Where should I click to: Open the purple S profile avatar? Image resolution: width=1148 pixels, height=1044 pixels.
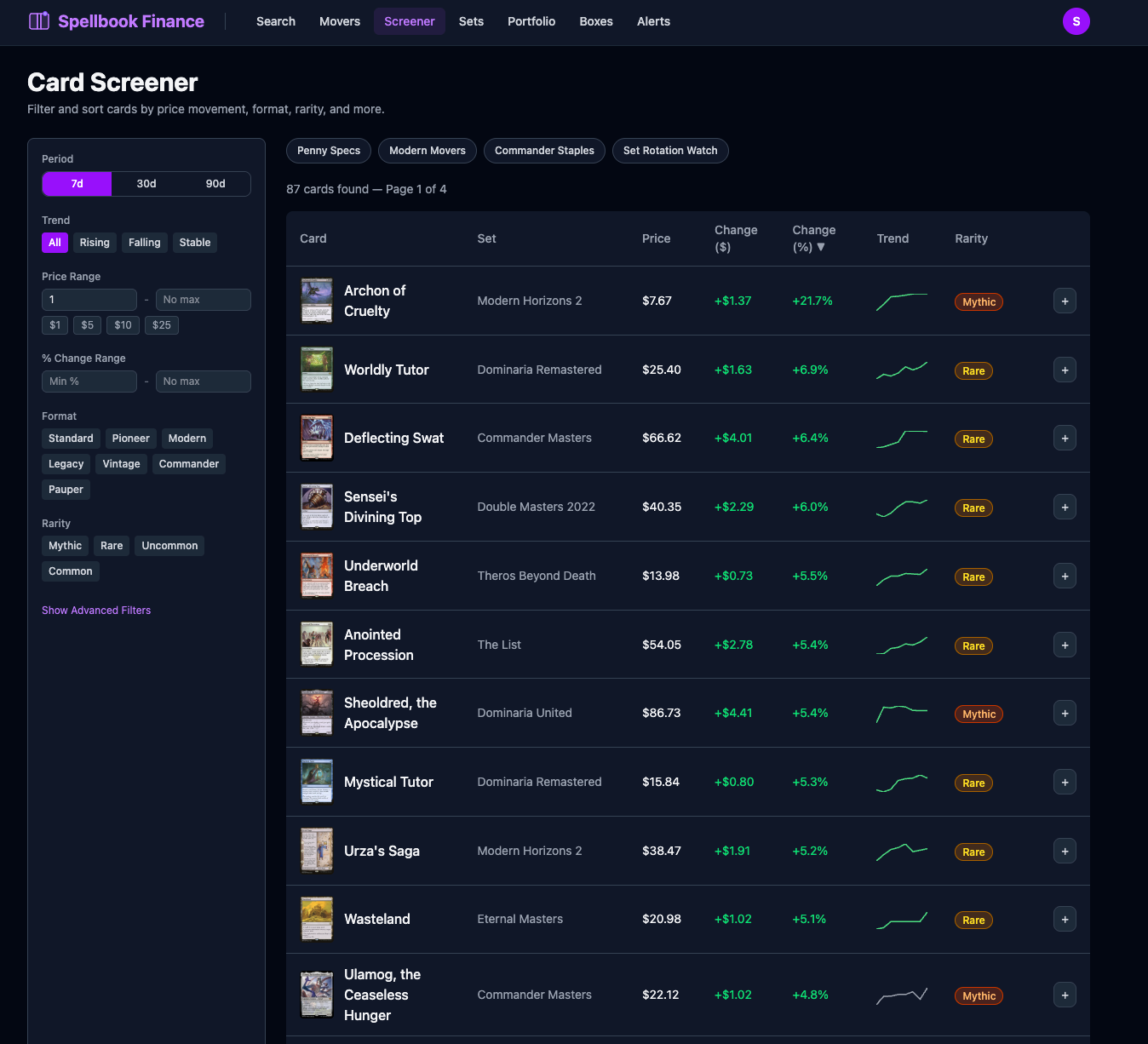click(x=1076, y=21)
